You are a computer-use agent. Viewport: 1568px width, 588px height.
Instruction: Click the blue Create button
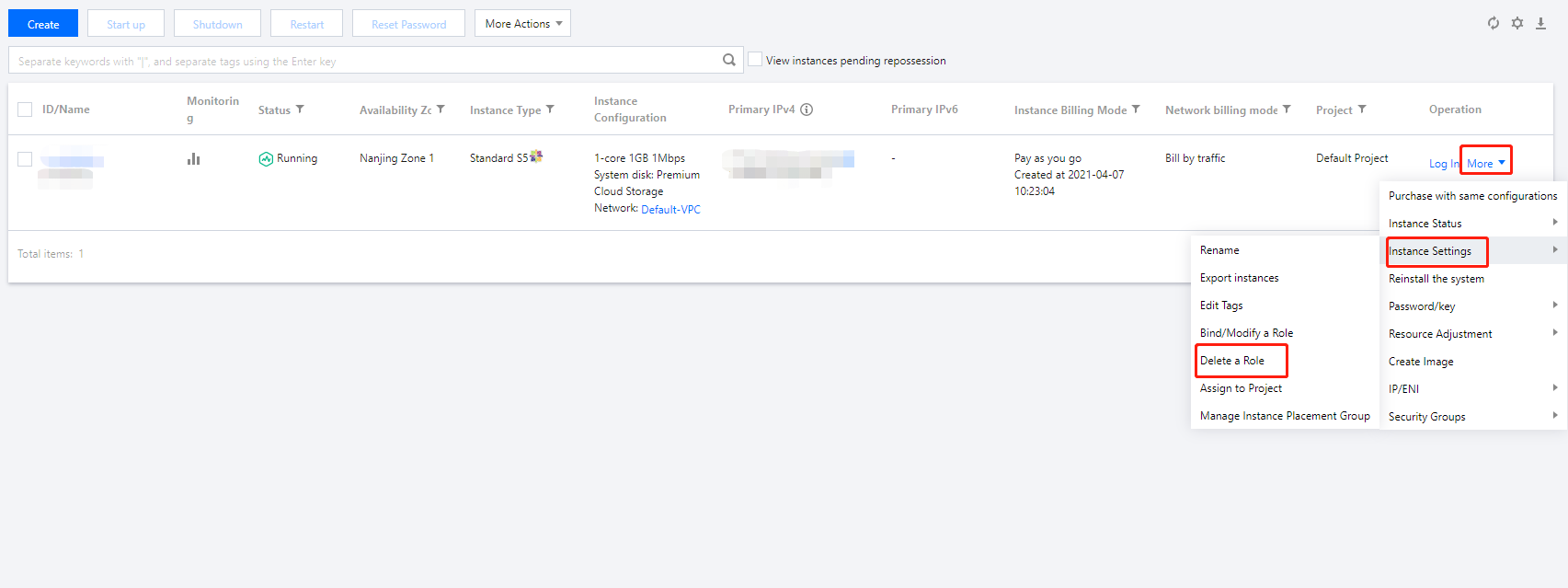tap(43, 24)
